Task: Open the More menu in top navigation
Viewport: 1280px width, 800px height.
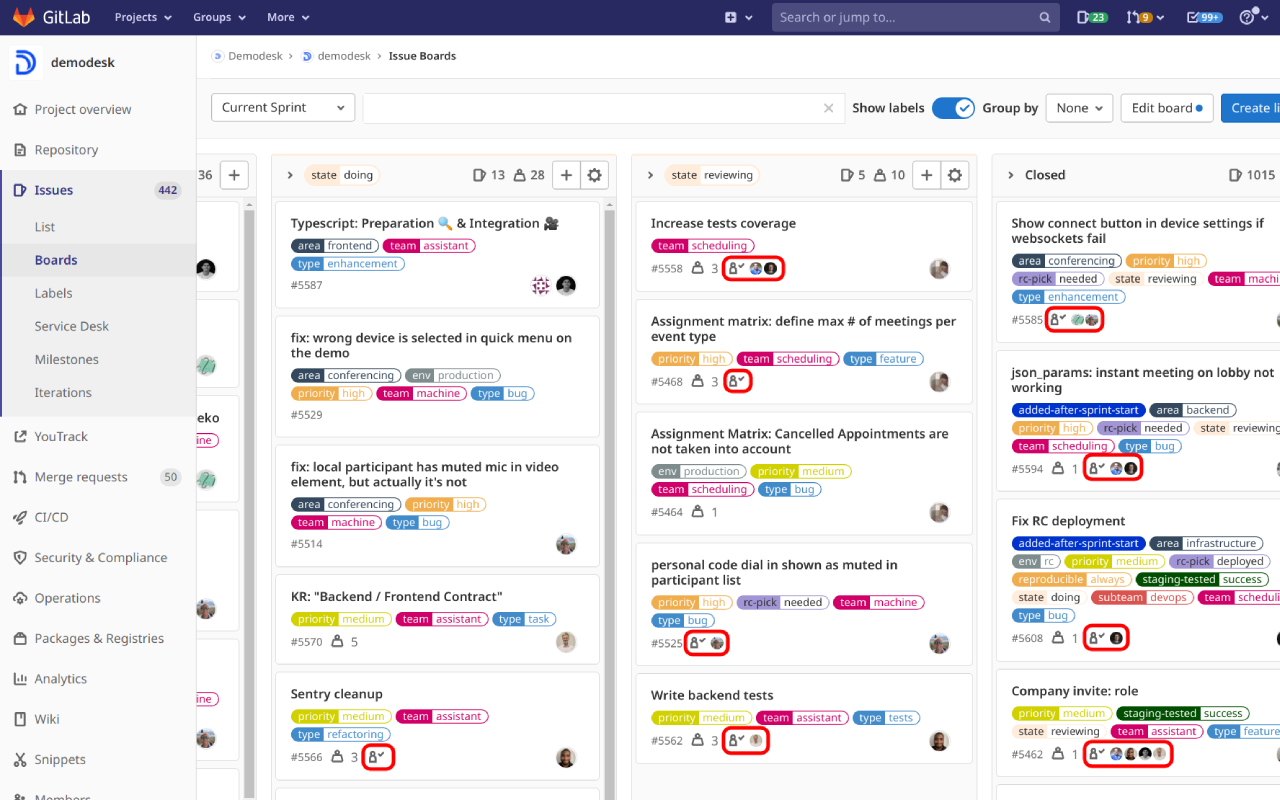Action: [287, 17]
